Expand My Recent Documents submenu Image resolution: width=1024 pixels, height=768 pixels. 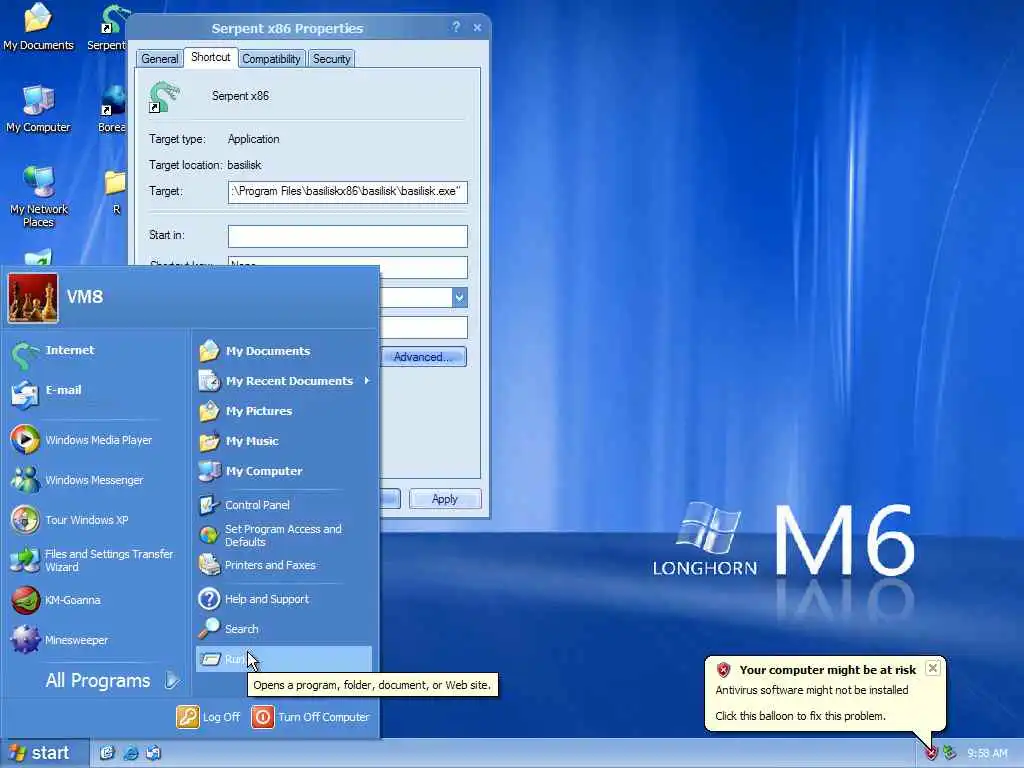[x=284, y=381]
